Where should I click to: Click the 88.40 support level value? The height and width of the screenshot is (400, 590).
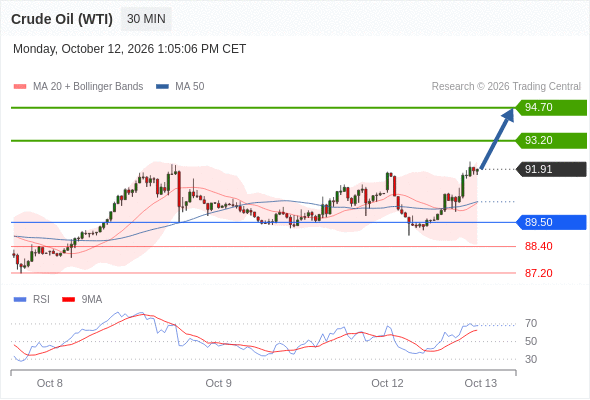coord(538,246)
